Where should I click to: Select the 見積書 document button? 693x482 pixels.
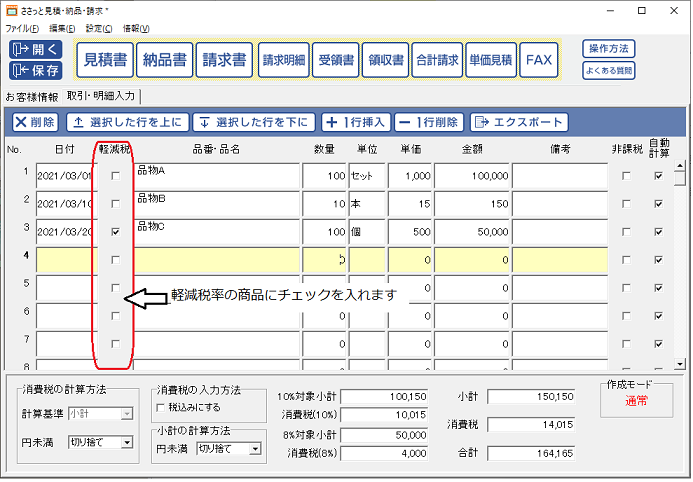pos(104,60)
